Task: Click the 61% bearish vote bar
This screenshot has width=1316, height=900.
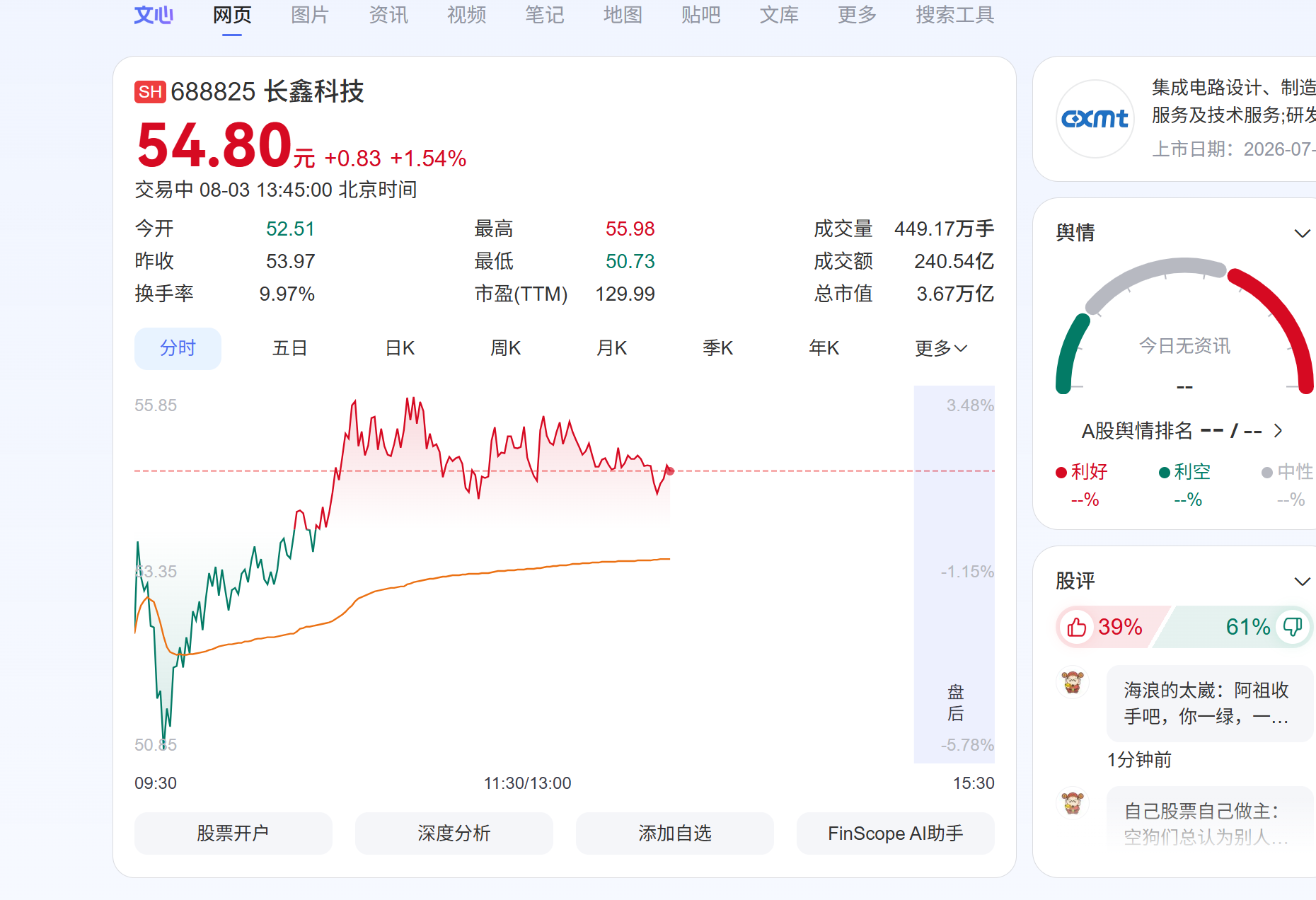Action: coord(1233,627)
